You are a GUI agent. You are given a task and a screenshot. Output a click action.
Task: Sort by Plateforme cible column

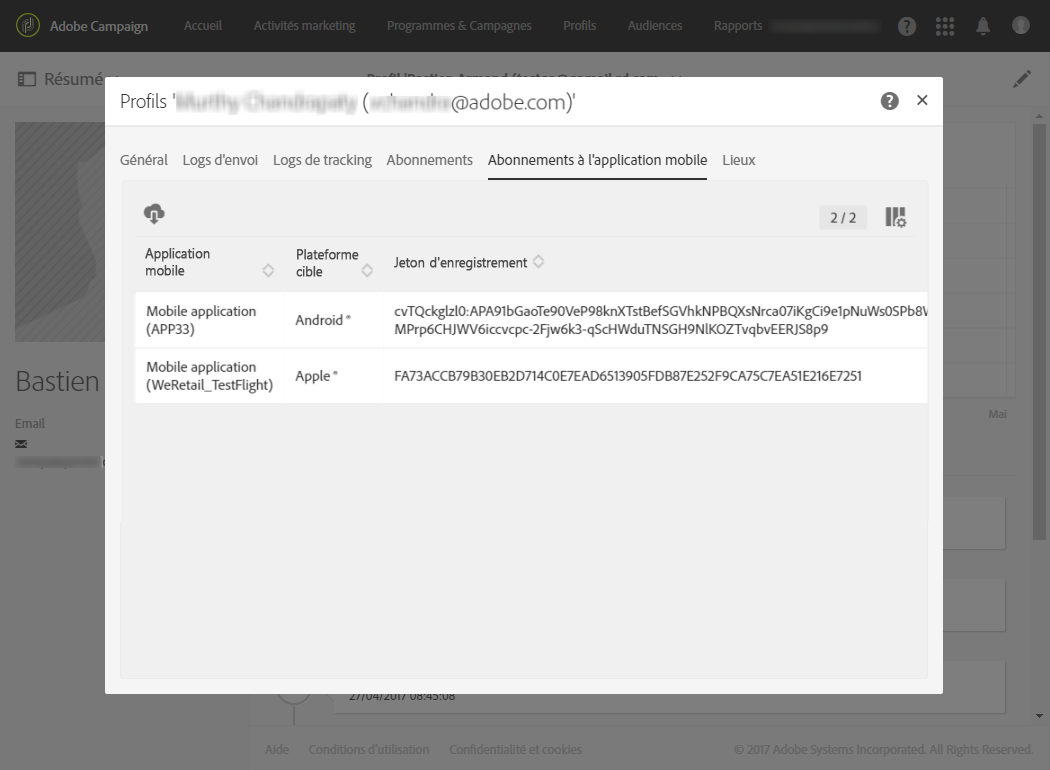(367, 271)
